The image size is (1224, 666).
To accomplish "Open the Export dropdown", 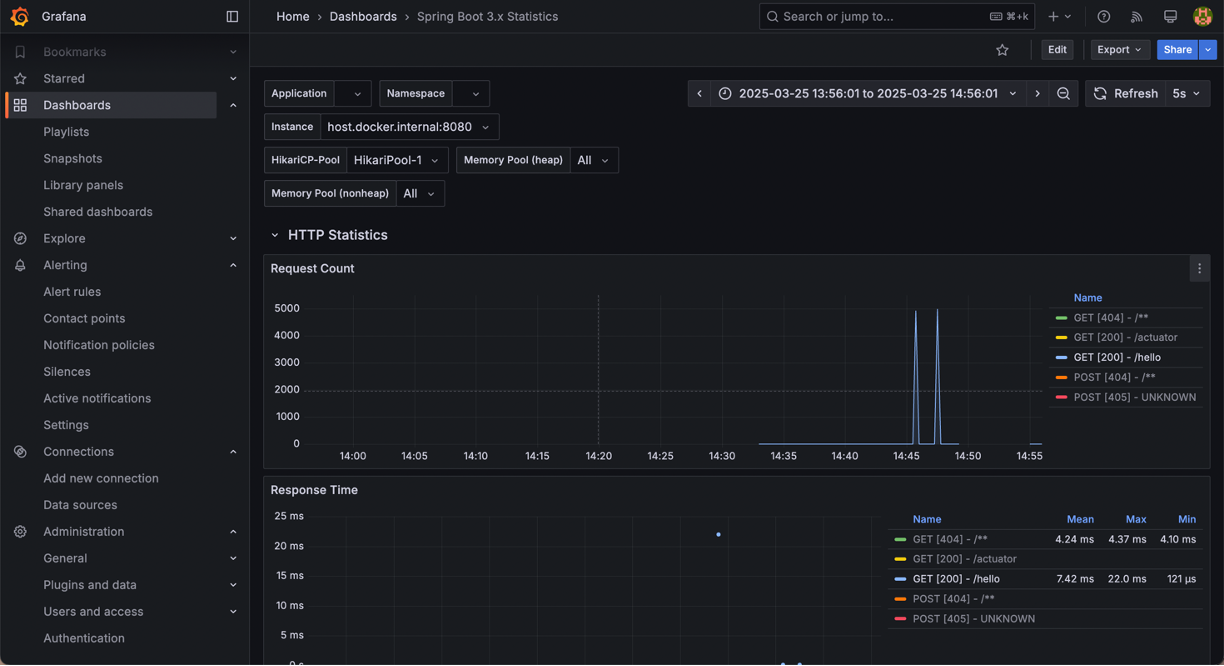I will (x=1119, y=50).
